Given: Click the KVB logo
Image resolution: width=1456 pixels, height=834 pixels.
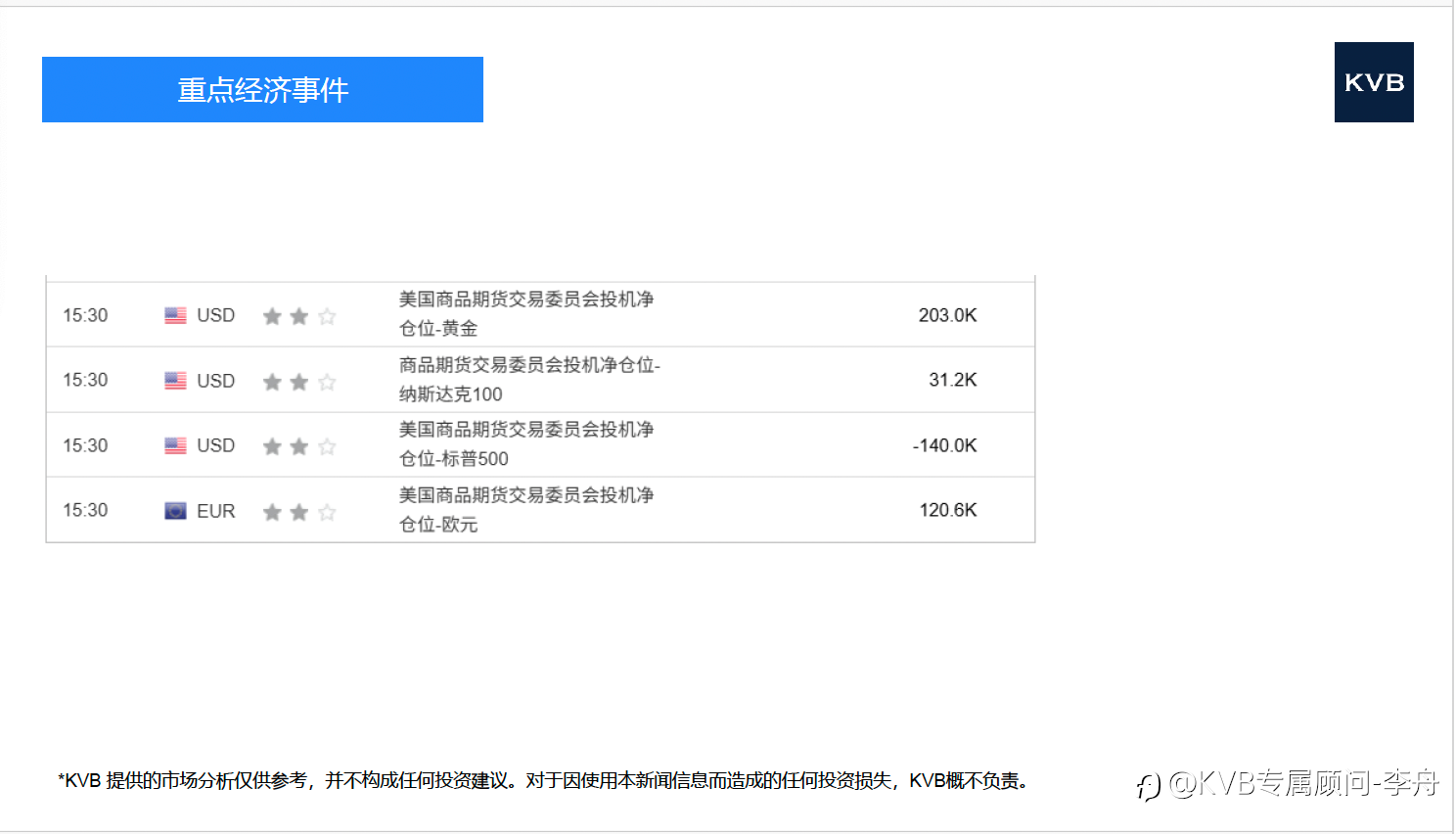Looking at the screenshot, I should tap(1374, 82).
